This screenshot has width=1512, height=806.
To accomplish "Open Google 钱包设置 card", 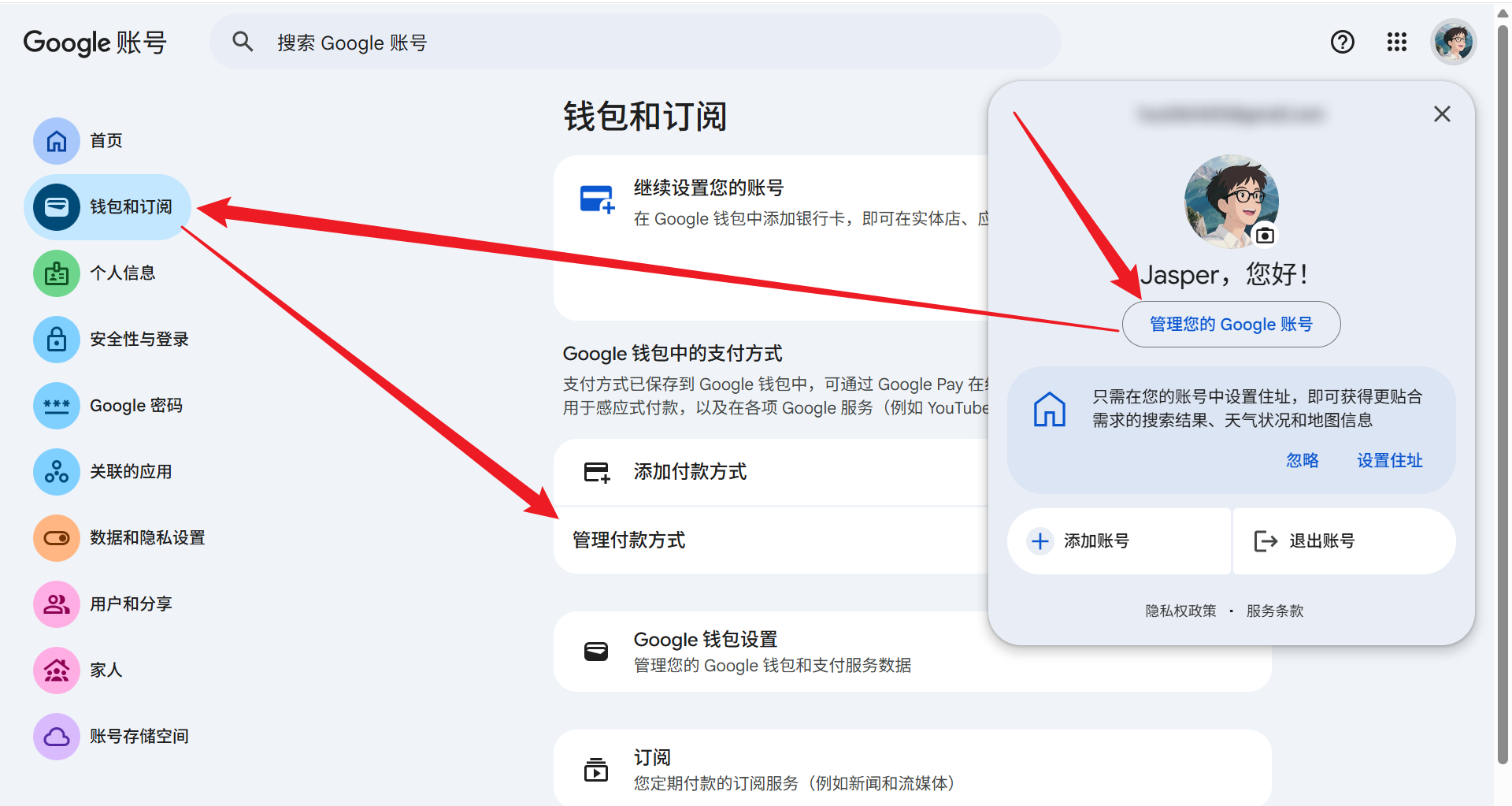I will 913,652.
